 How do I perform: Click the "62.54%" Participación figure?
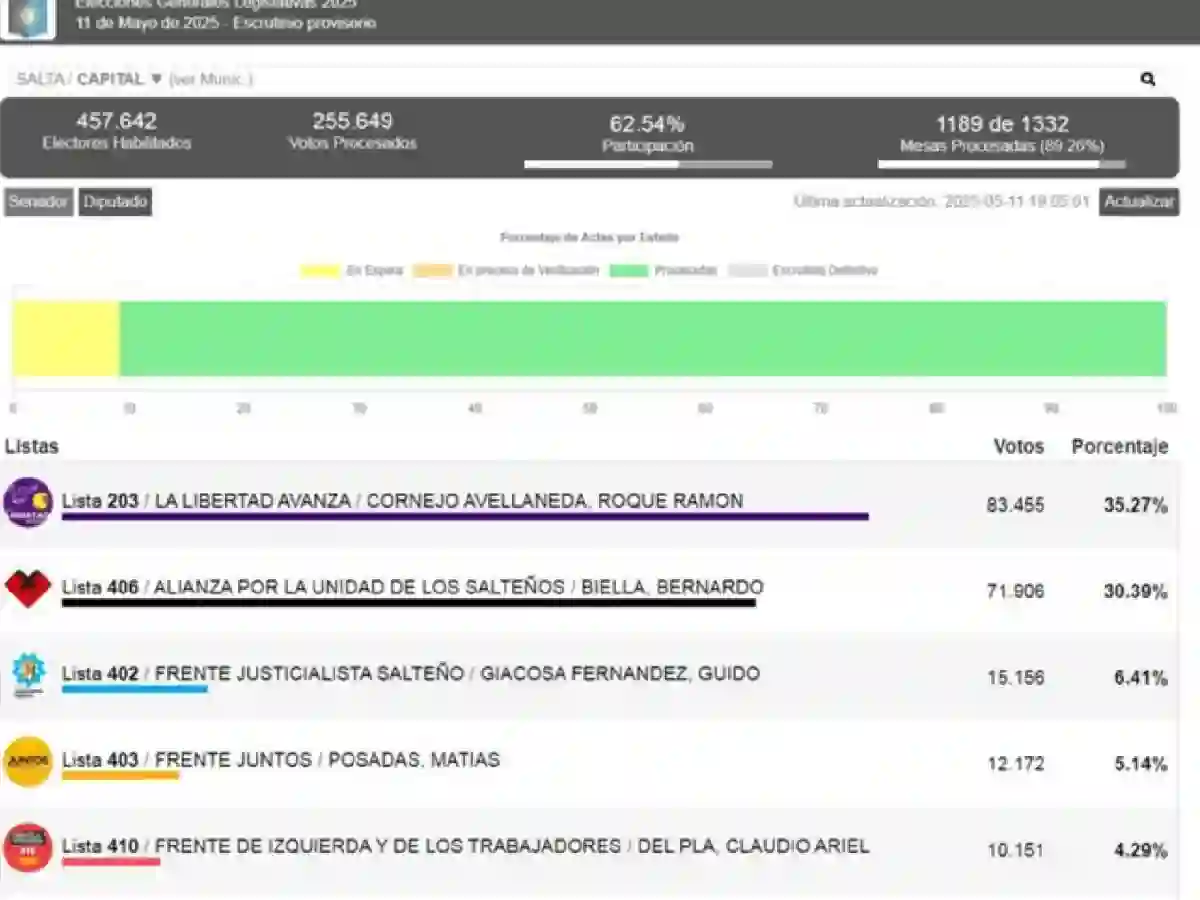(x=647, y=125)
